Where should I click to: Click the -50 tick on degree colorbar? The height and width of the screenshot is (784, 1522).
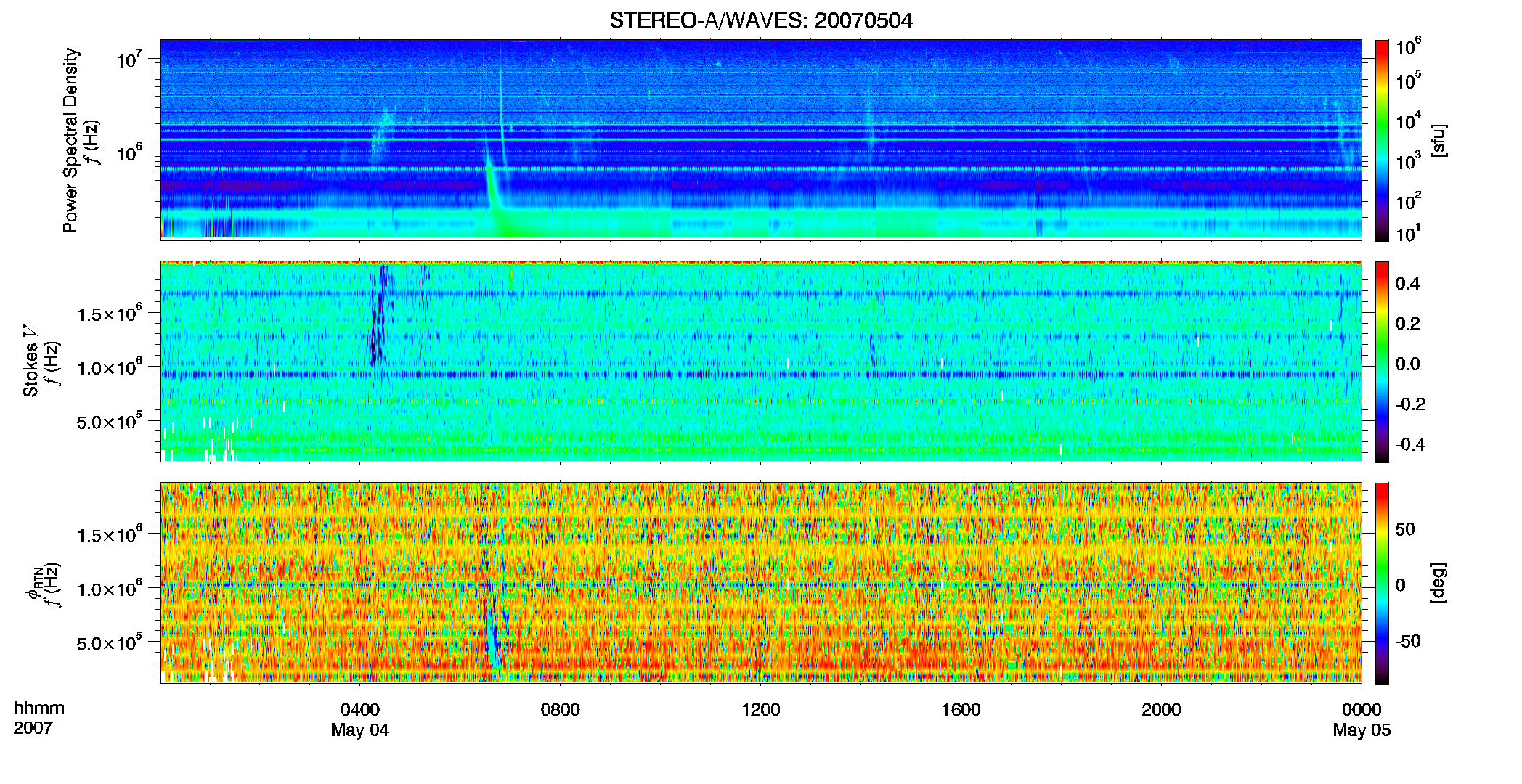tap(1408, 641)
